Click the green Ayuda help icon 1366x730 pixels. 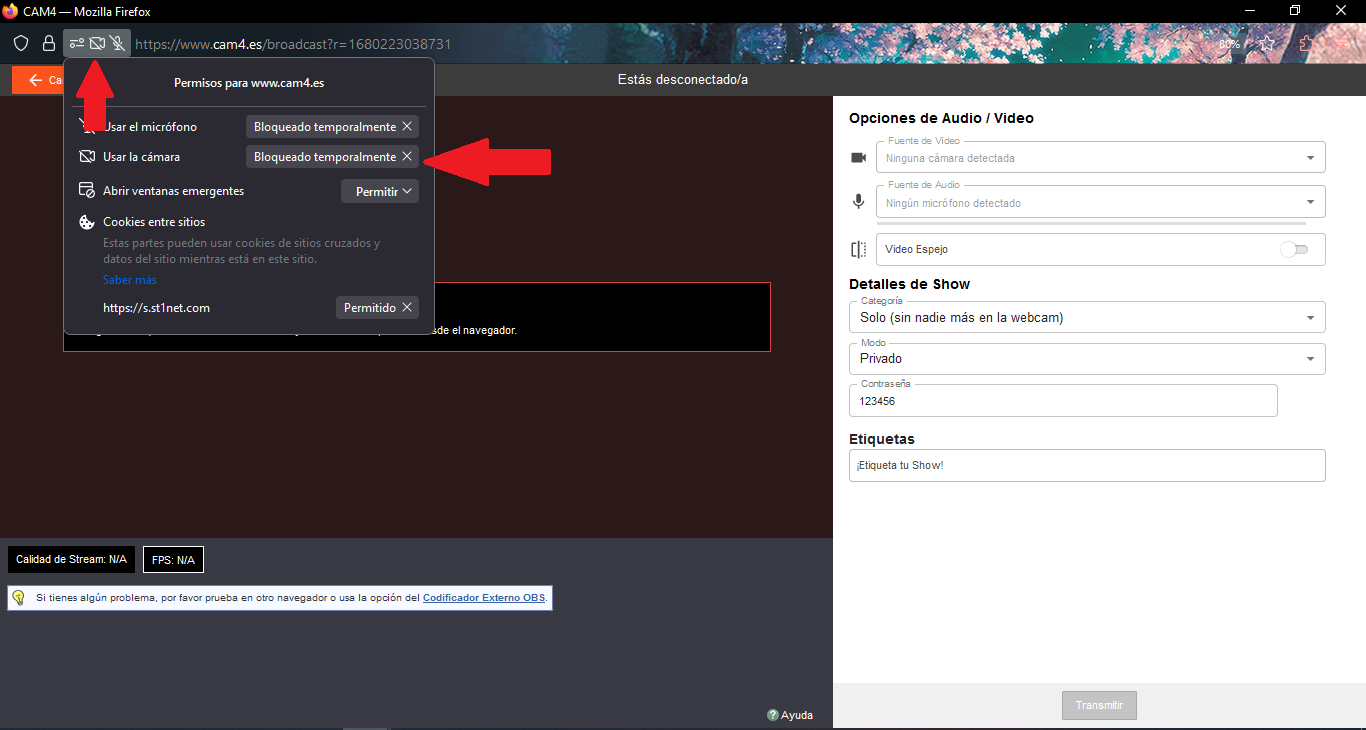[773, 715]
